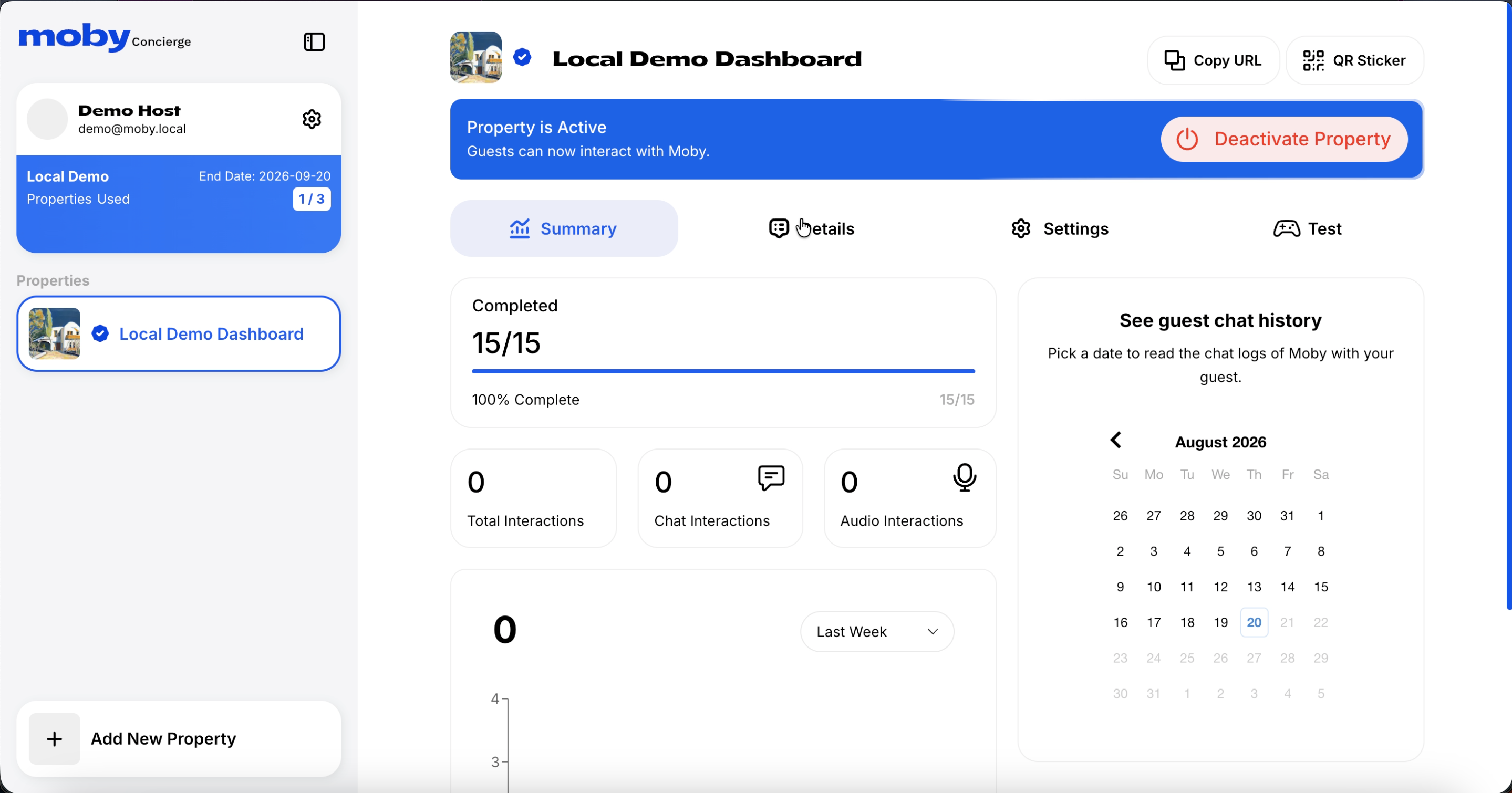Click the Audio Interactions label
Image resolution: width=1512 pixels, height=793 pixels.
(x=901, y=521)
